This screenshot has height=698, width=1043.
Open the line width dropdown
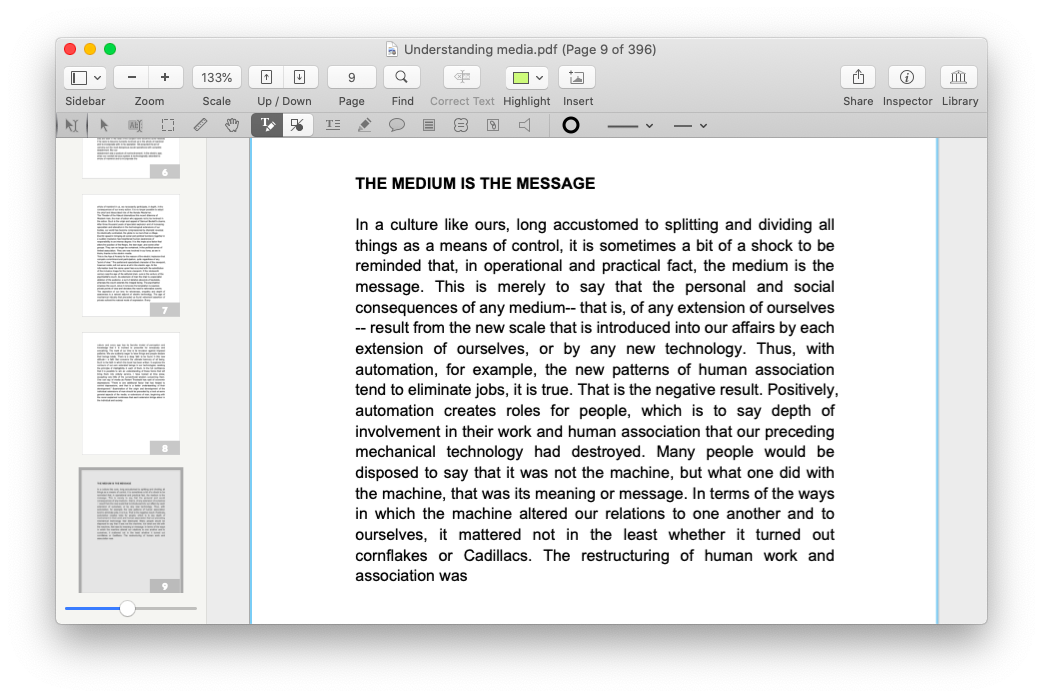pyautogui.click(x=689, y=126)
